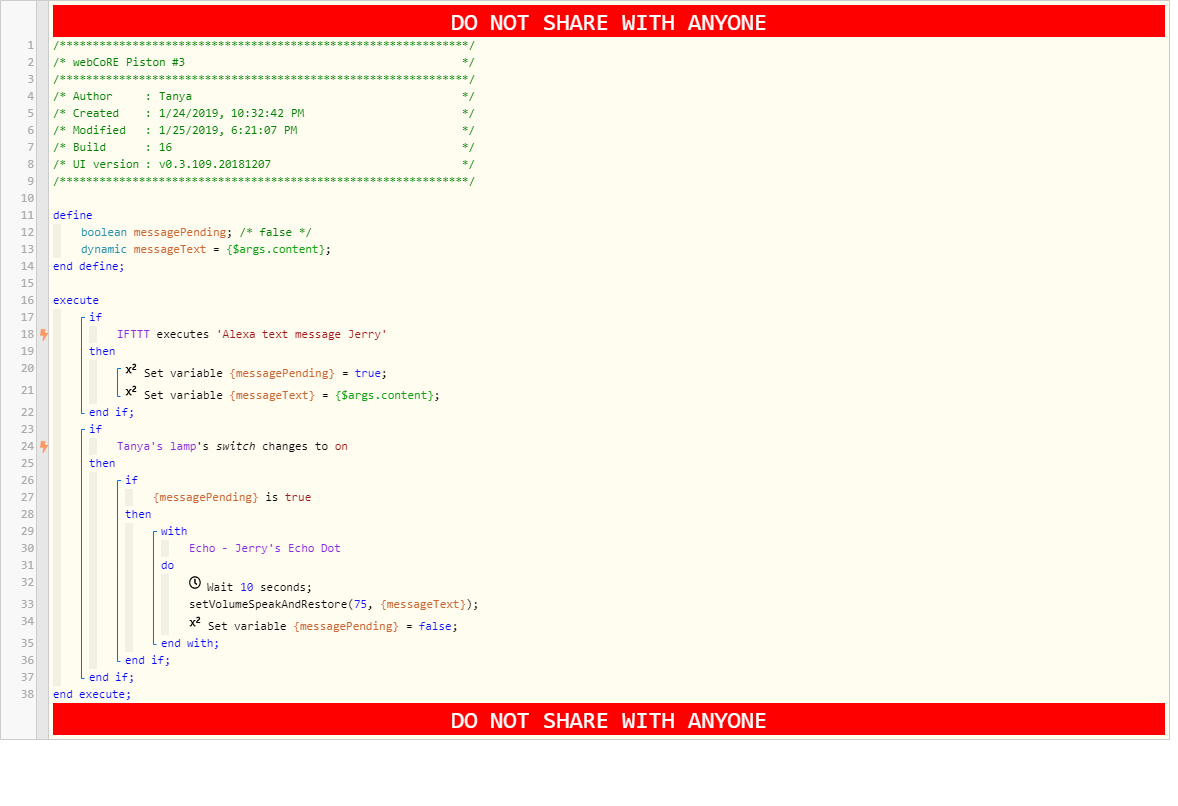The height and width of the screenshot is (806, 1178).
Task: Click the 'then' keyword after messagePending condition
Action: pos(138,514)
